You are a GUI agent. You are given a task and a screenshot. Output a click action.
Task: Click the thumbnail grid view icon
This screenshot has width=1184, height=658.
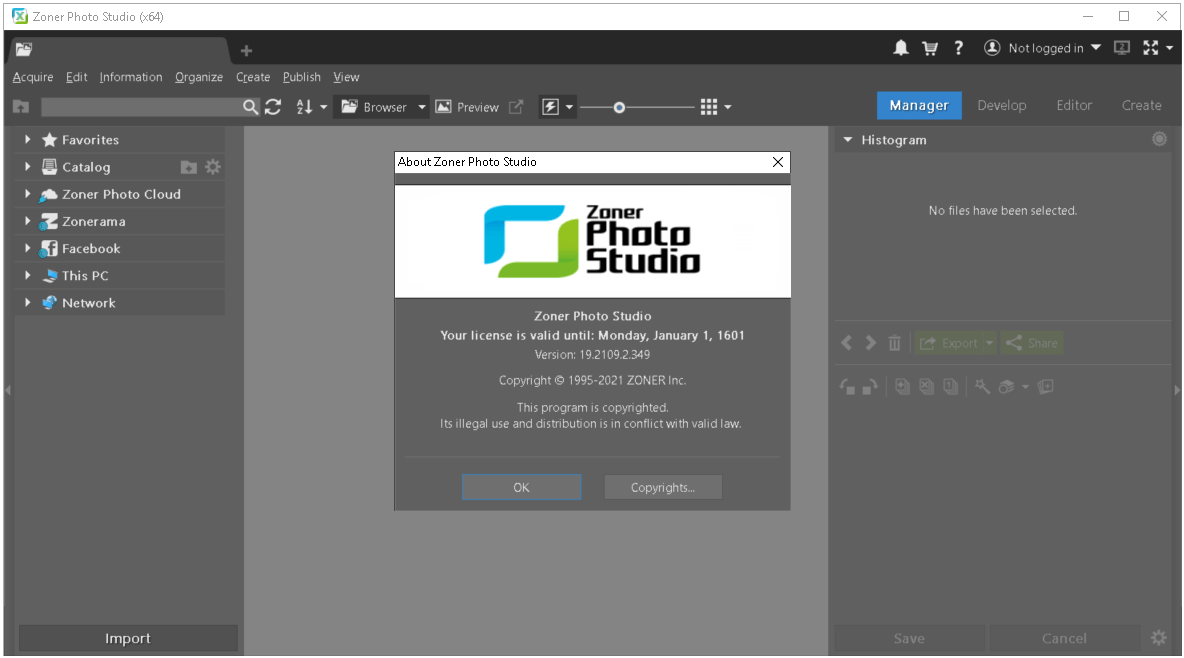708,107
